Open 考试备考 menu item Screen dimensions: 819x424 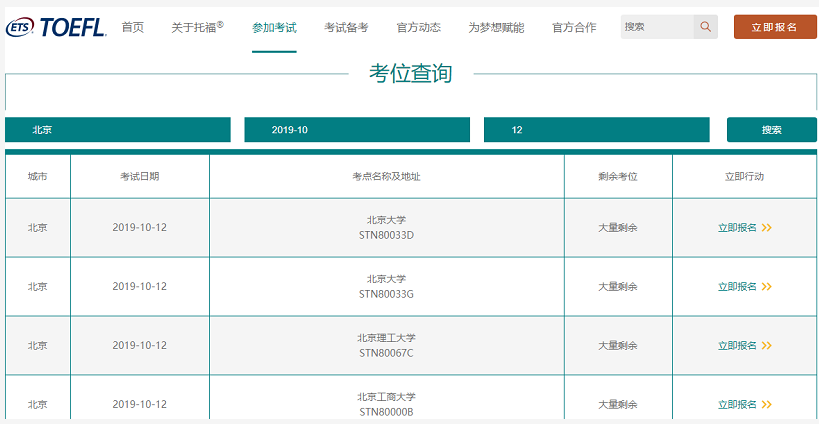[x=346, y=27]
